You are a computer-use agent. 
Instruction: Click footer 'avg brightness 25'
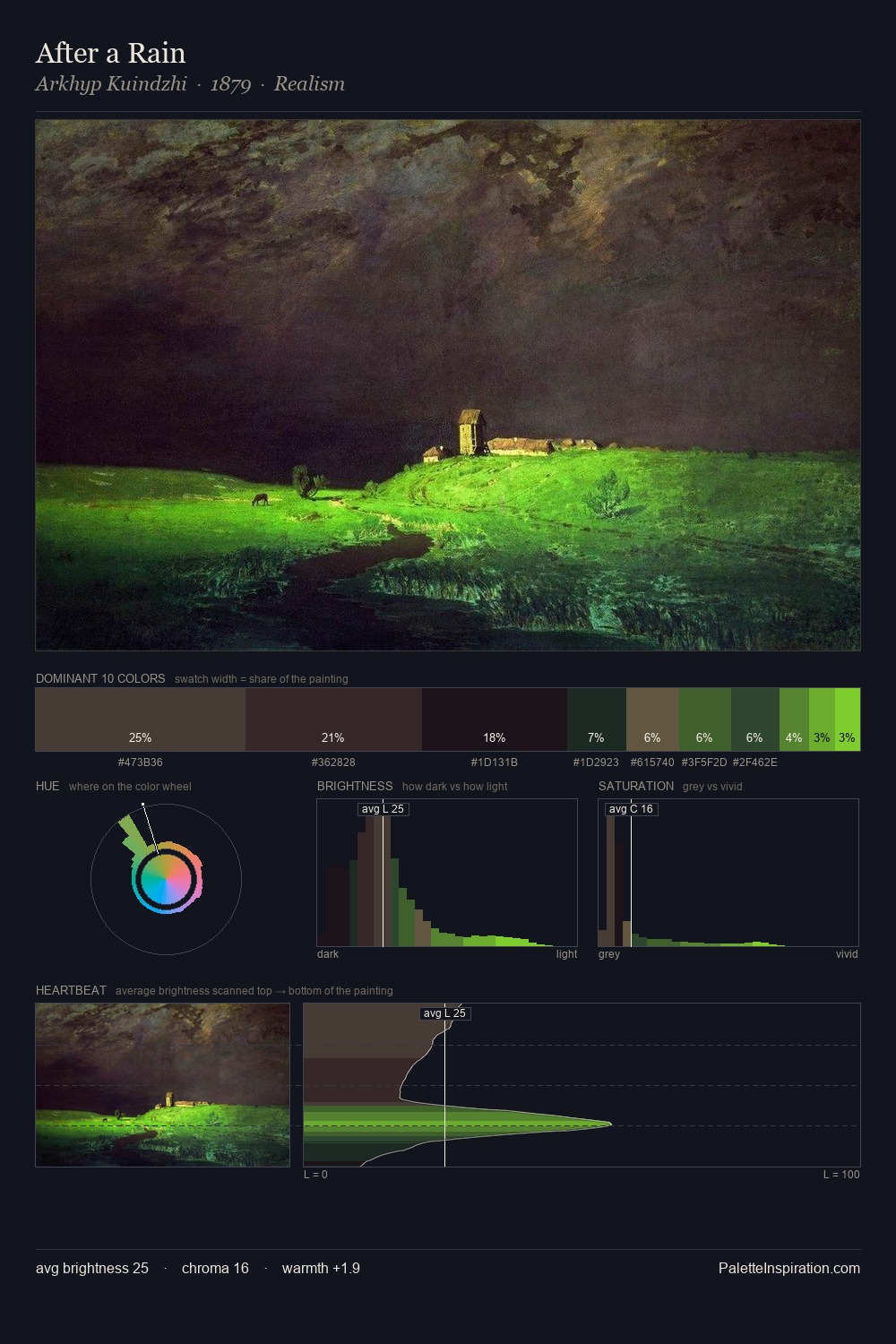[x=92, y=1268]
